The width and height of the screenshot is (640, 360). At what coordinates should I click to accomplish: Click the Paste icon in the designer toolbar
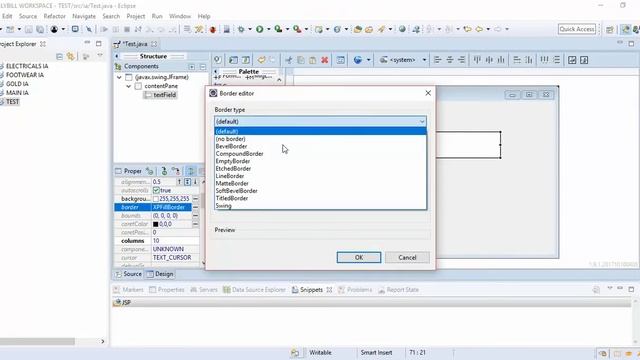313,60
